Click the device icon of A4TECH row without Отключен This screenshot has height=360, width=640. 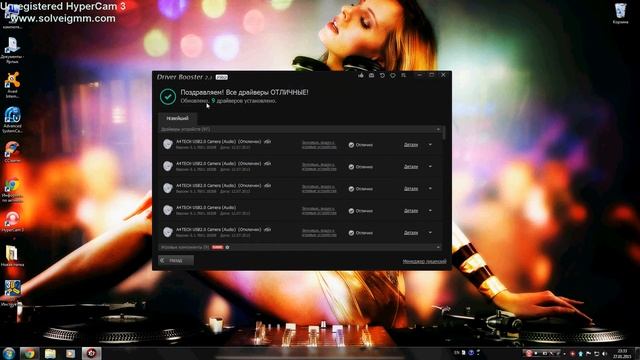tap(167, 210)
